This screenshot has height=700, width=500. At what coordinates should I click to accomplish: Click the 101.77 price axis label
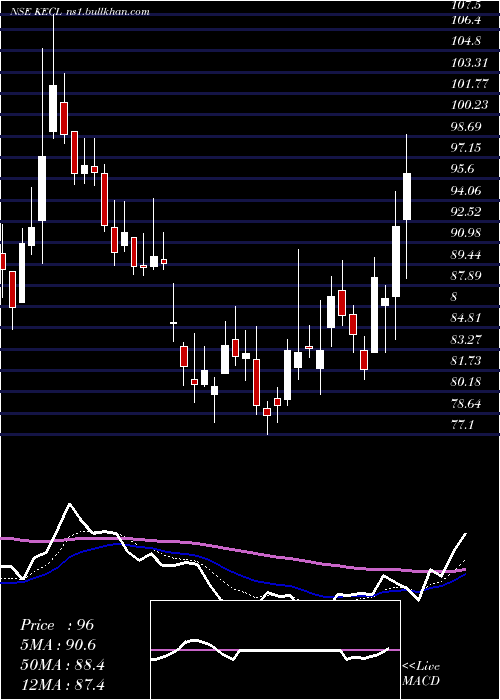click(469, 84)
